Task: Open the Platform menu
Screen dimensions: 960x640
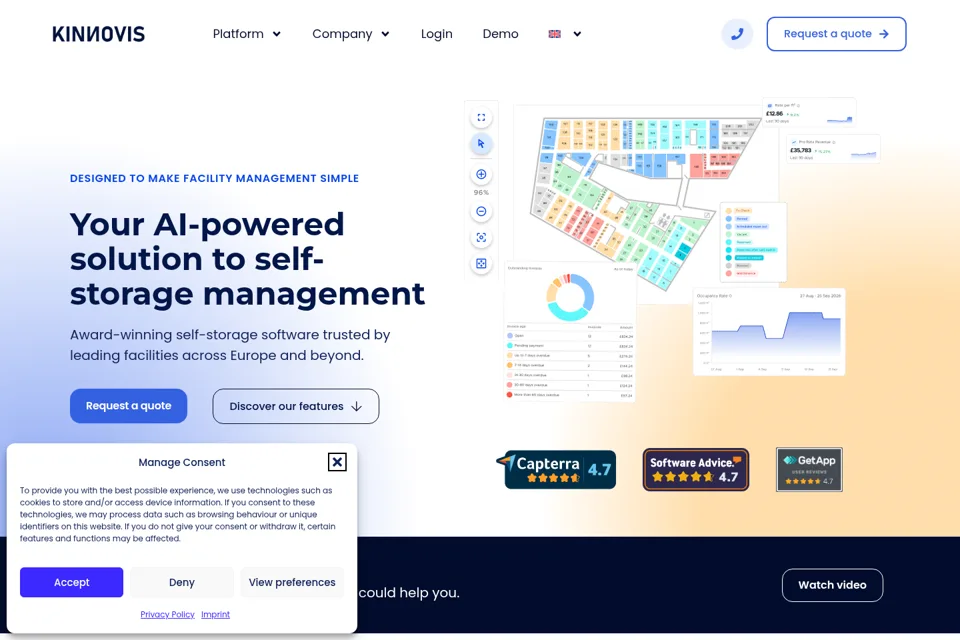Action: (x=238, y=34)
